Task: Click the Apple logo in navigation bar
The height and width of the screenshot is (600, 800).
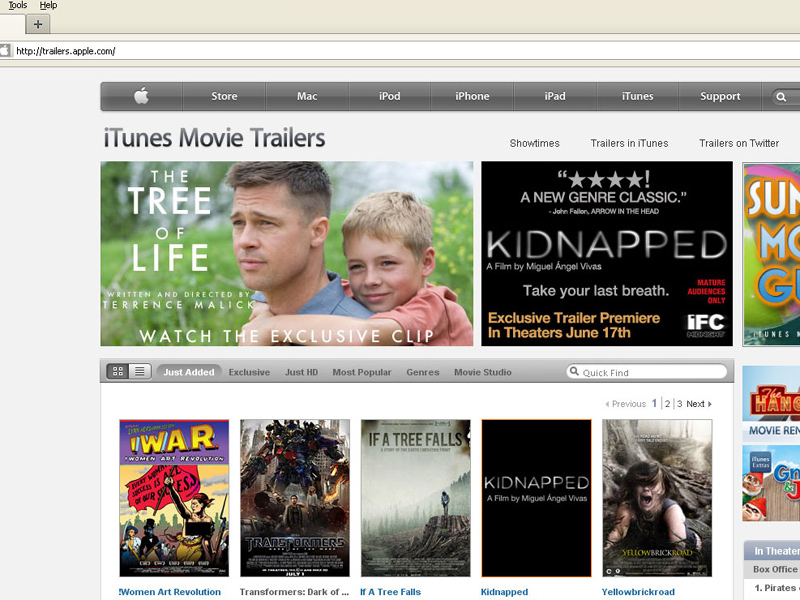Action: 141,96
